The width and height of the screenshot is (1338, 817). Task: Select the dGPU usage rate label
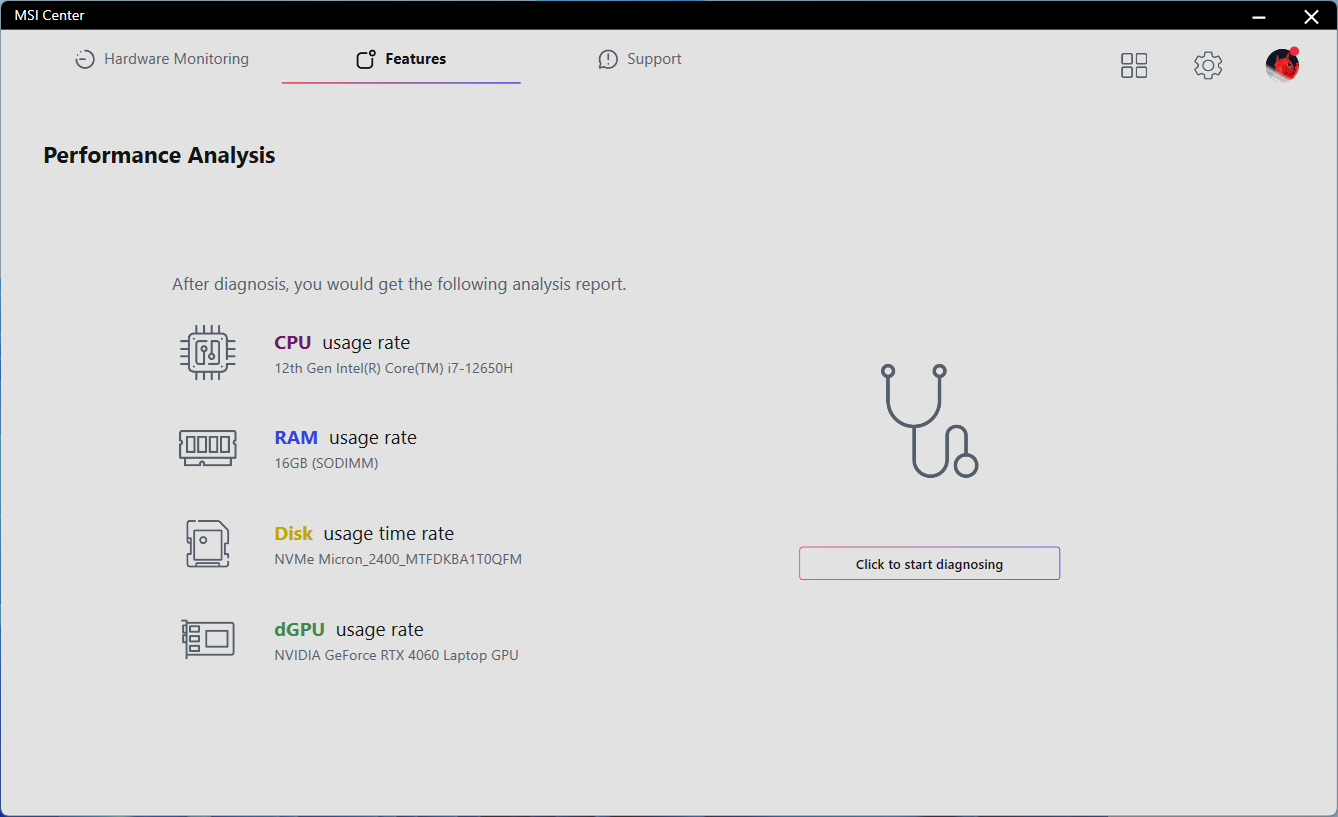click(x=349, y=630)
